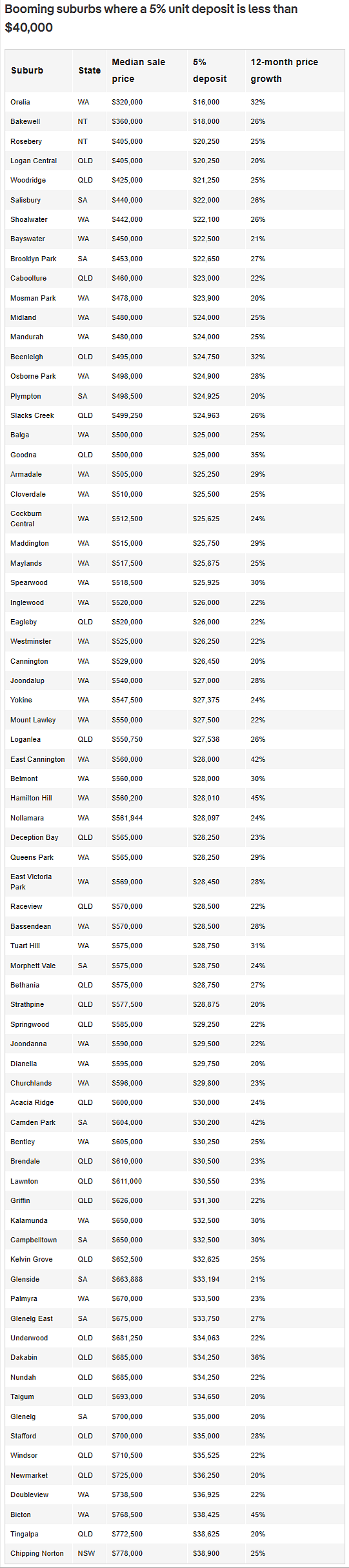349x1568 pixels.
Task: Click the NSW state cell
Action: click(x=86, y=1553)
